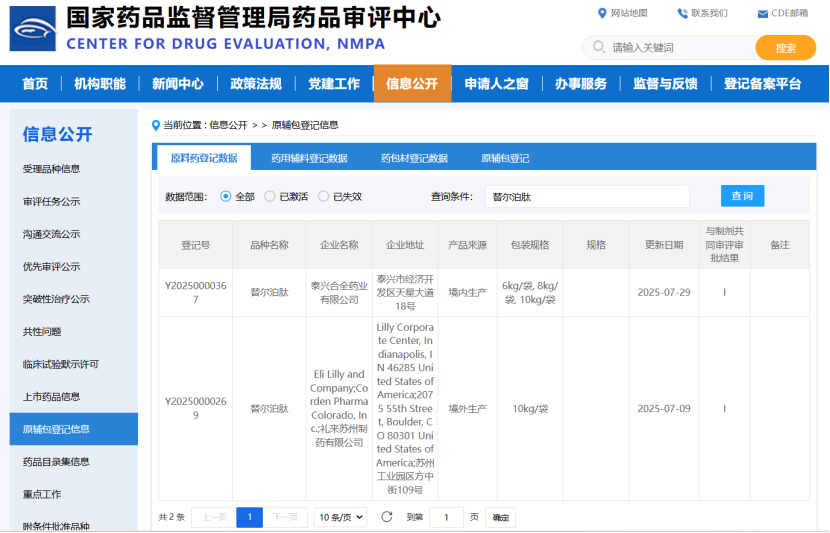Image resolution: width=830 pixels, height=533 pixels.
Task: Click the current location pin icon
Action: pos(155,125)
